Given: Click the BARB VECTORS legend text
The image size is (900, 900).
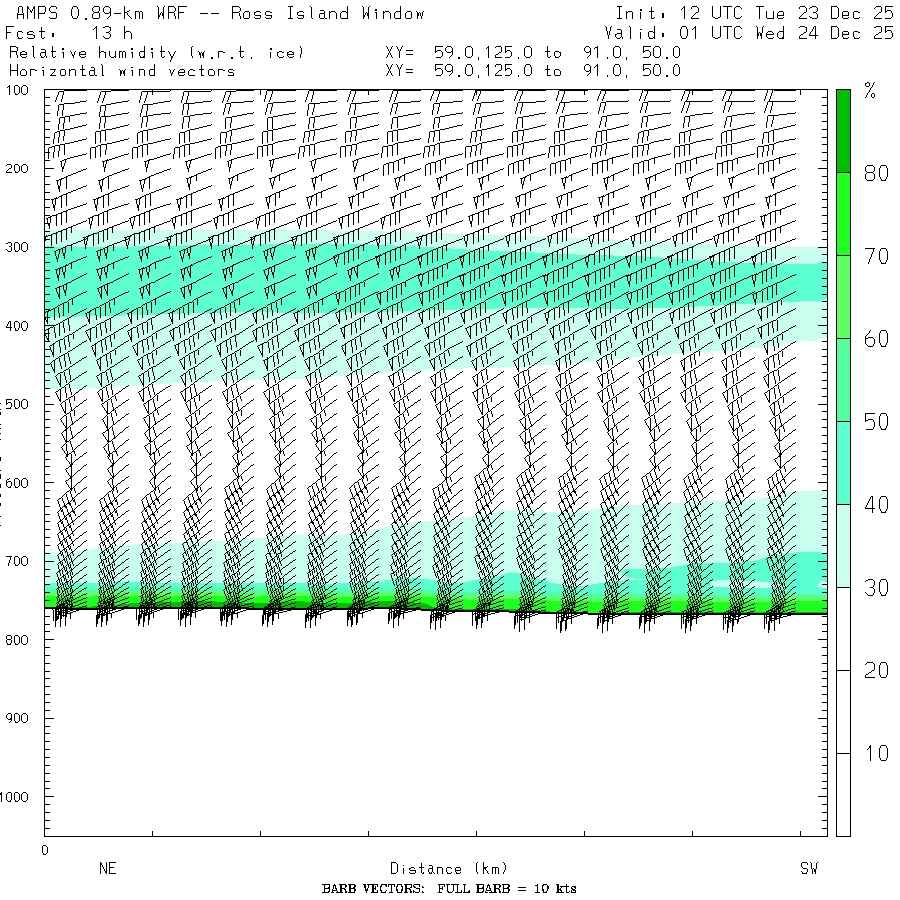Looking at the screenshot, I should 449,889.
